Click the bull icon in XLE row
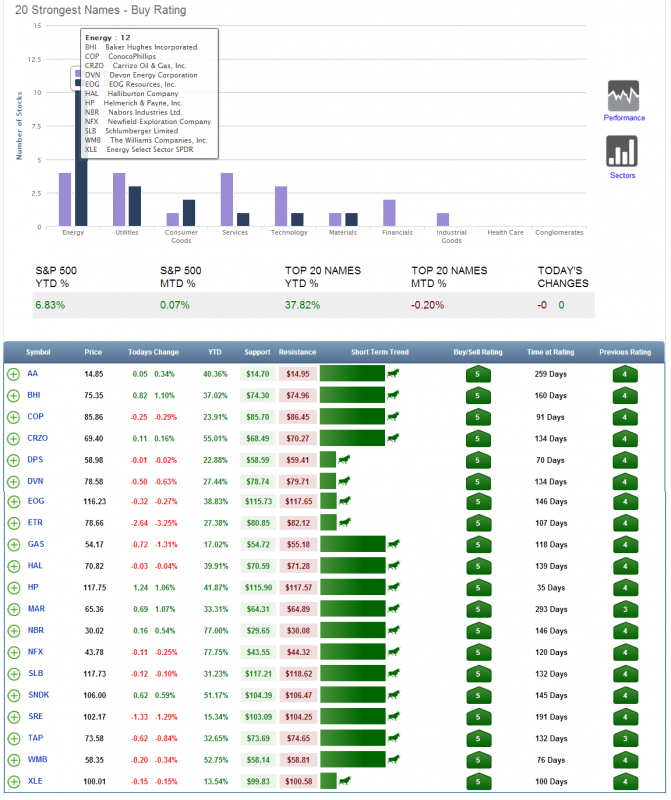671x800 pixels. 344,781
